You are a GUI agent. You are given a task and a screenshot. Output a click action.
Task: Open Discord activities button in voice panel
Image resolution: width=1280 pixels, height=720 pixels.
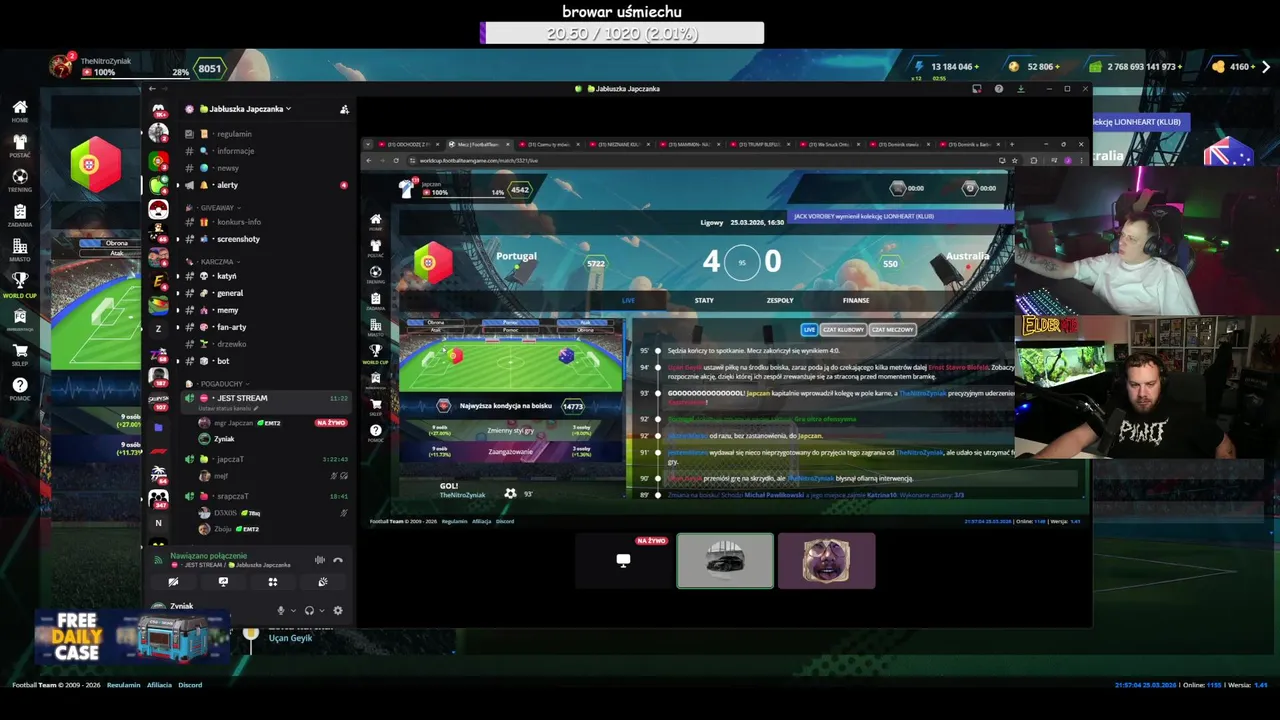click(272, 581)
